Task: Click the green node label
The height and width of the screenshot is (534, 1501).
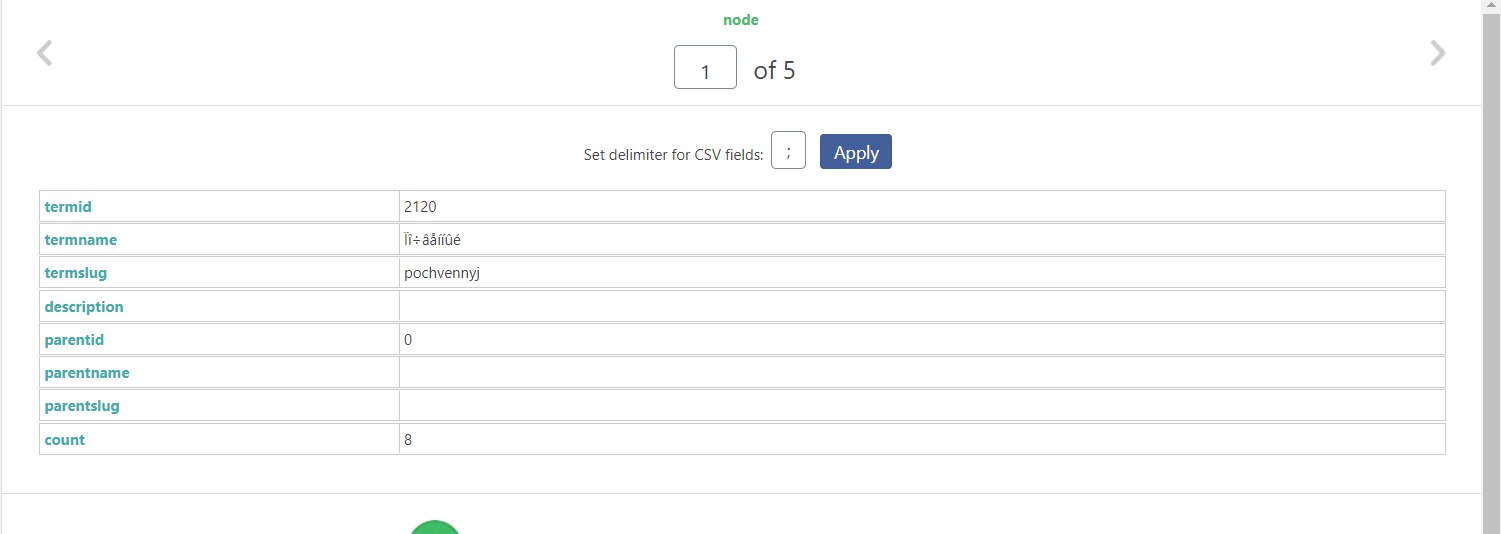Action: tap(741, 20)
